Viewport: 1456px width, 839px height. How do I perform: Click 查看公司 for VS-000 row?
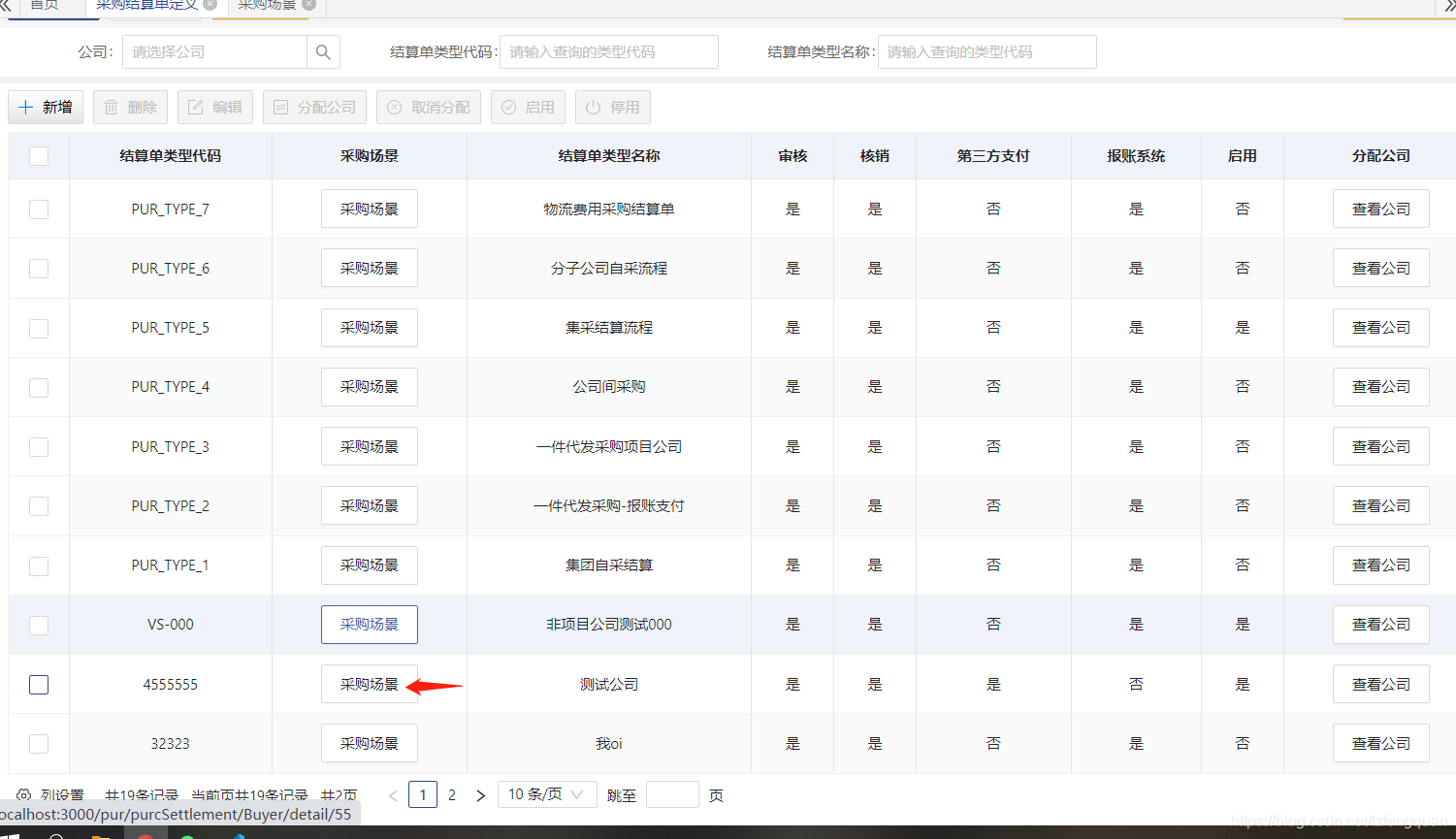1381,625
